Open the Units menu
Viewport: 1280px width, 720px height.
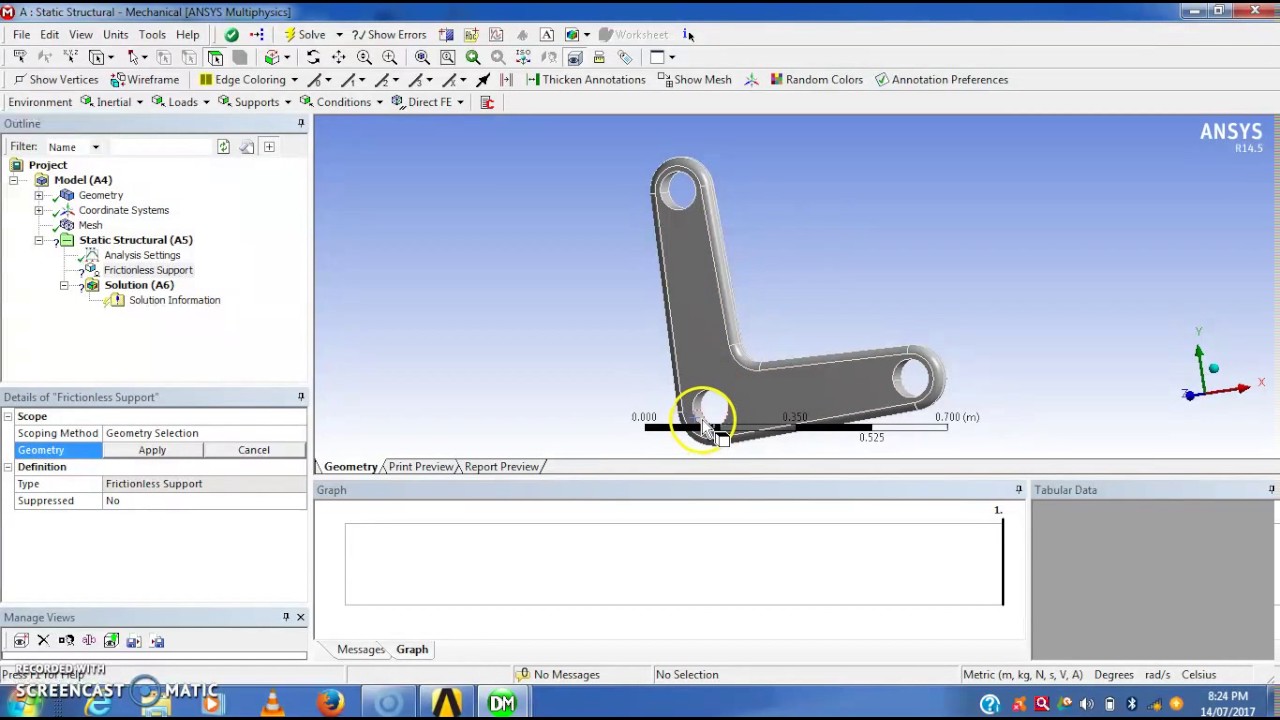click(115, 34)
